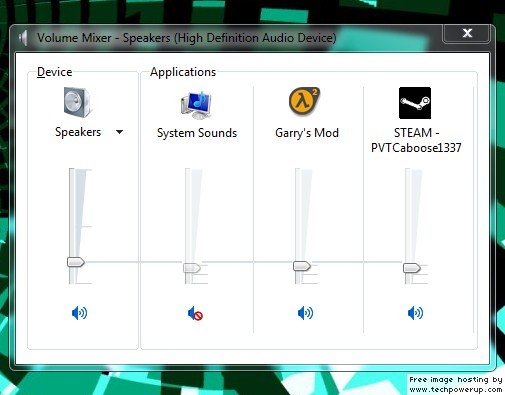
Task: Mute STEAM - PVTCaboose1337 audio
Action: click(x=415, y=313)
